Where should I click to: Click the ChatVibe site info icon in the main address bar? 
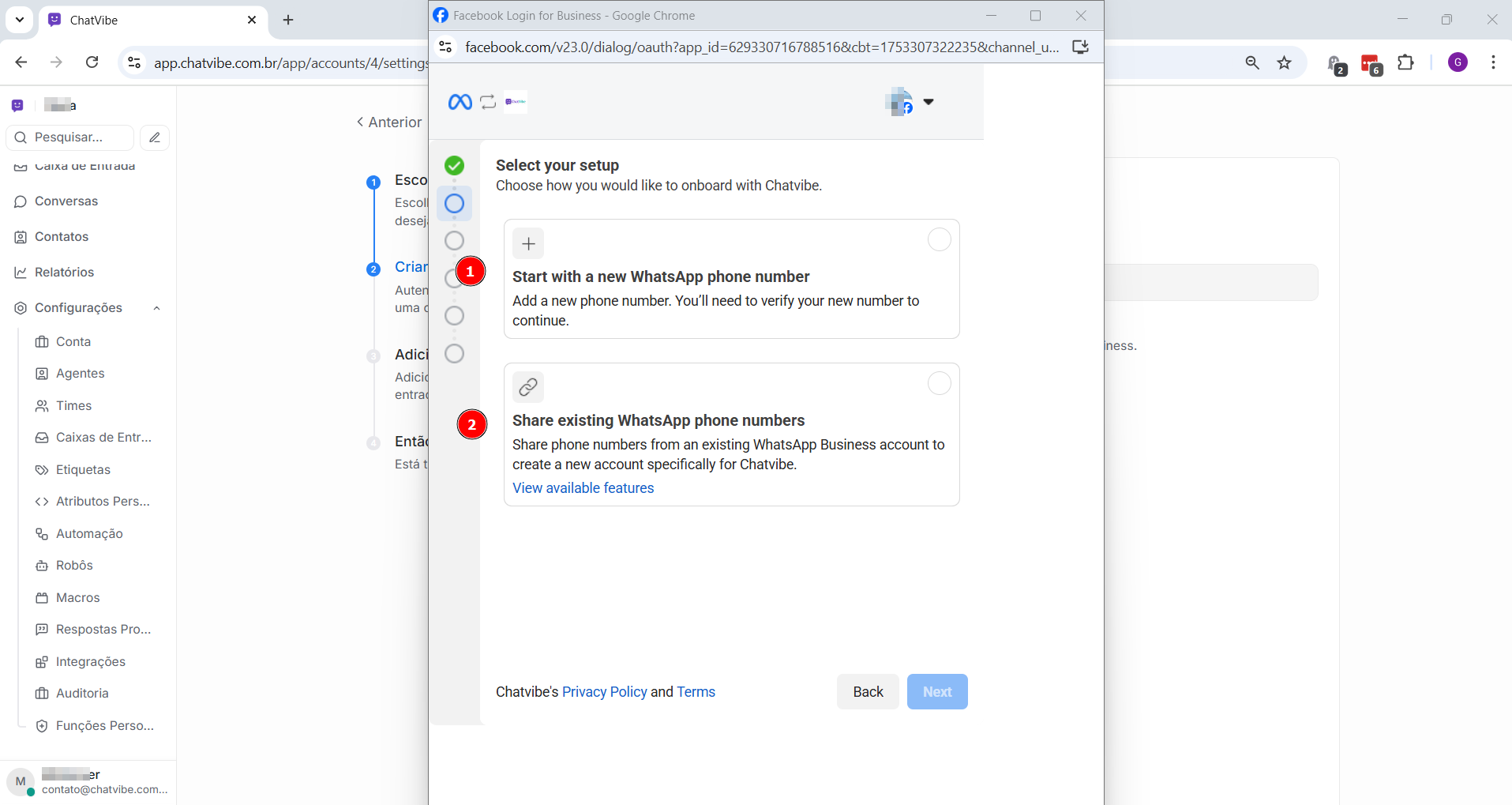[134, 62]
